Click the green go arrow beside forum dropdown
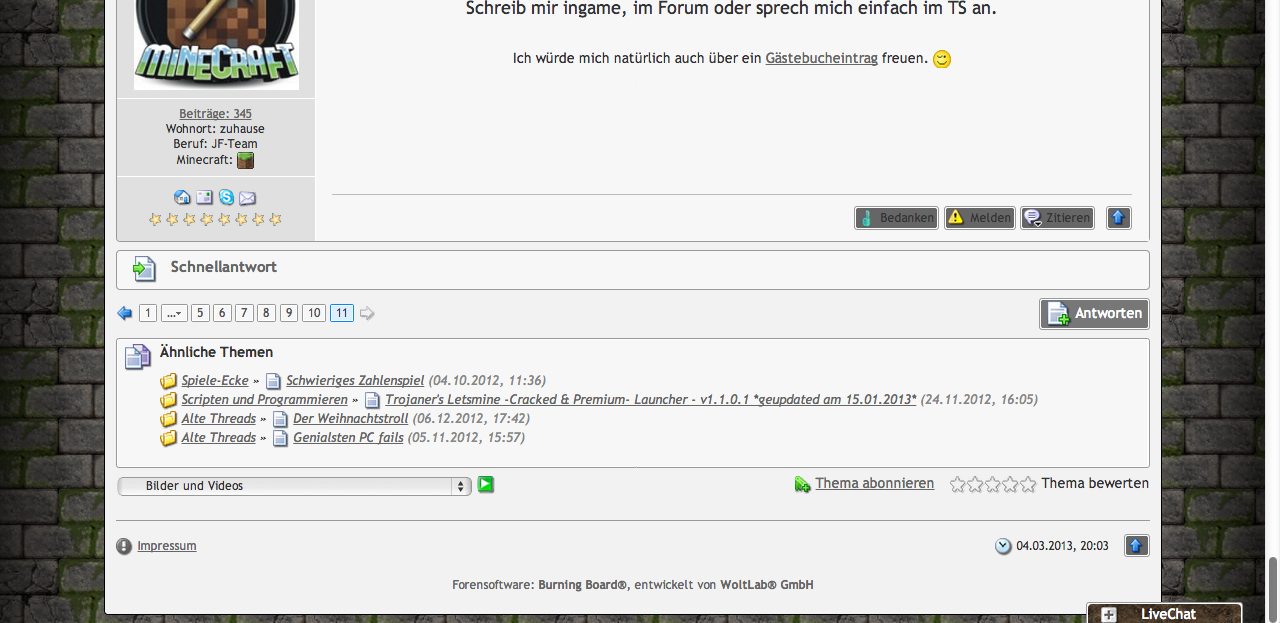1280x623 pixels. point(486,485)
